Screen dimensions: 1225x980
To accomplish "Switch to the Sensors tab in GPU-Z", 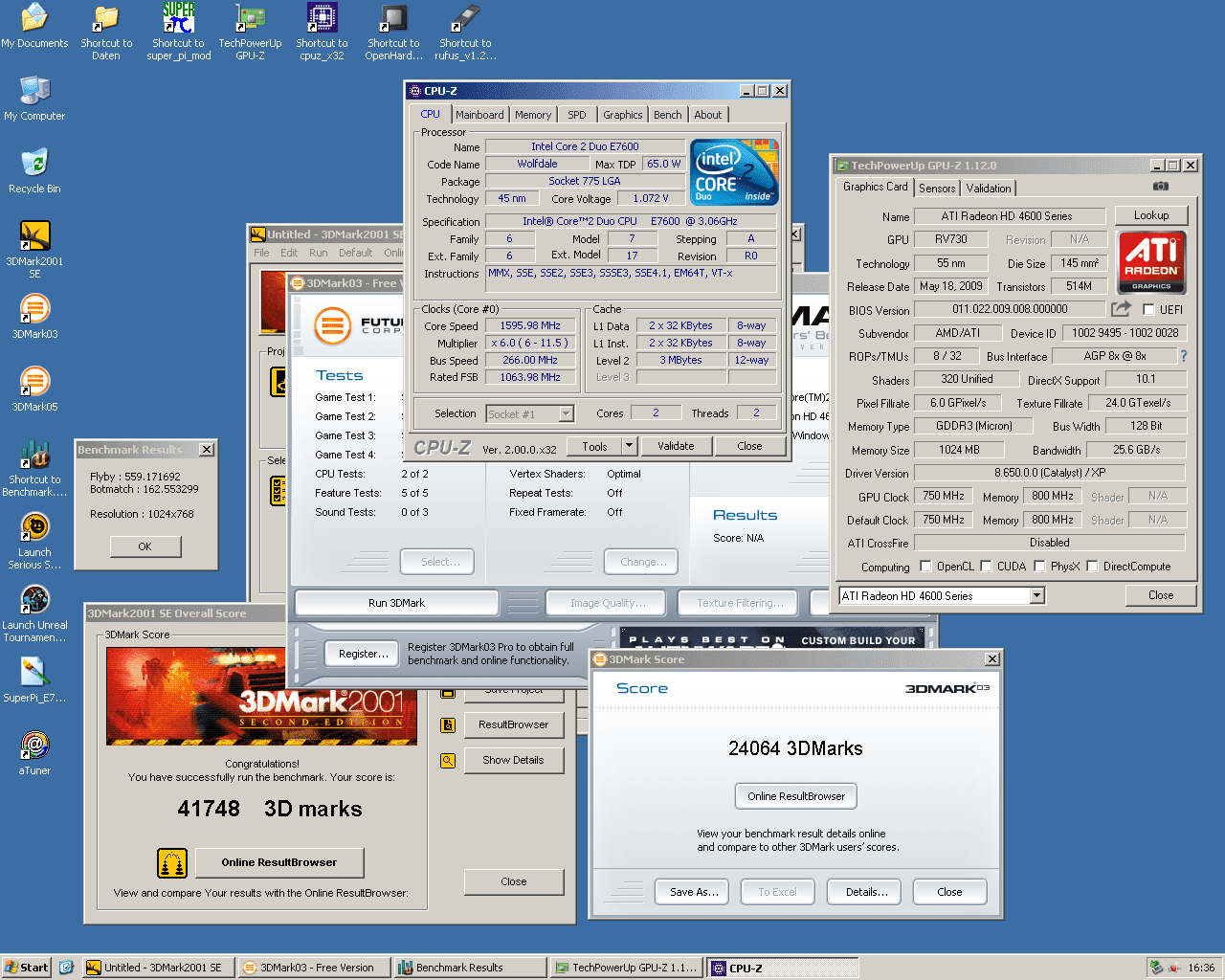I will click(937, 189).
